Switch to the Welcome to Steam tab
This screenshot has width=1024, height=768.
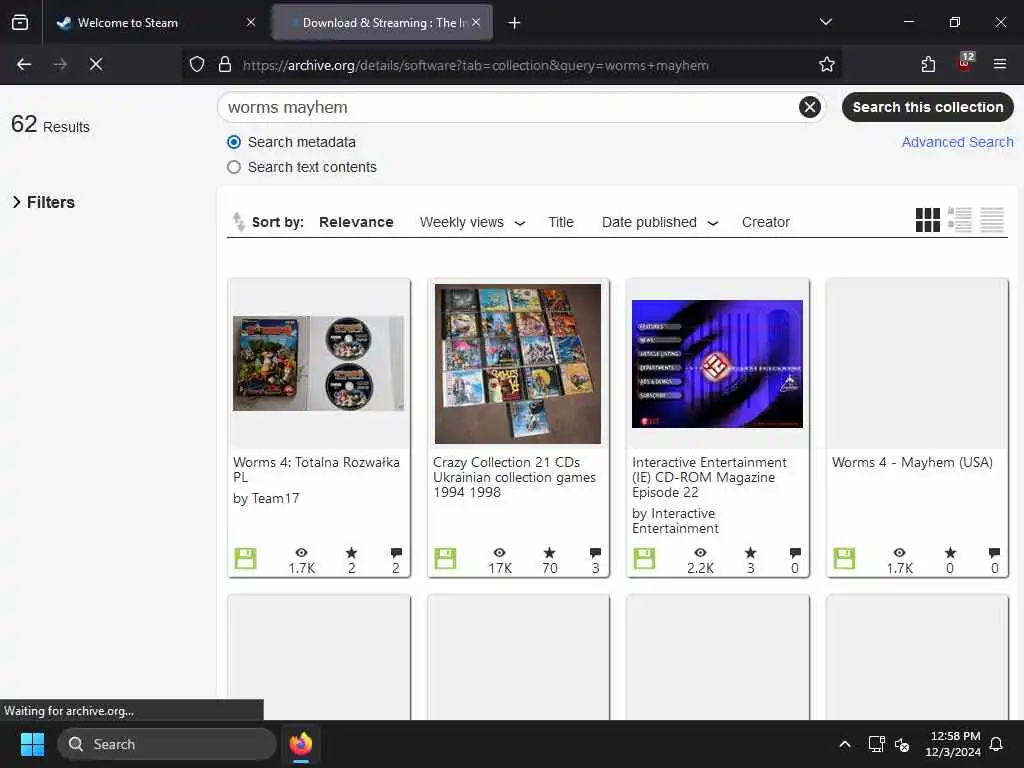pos(155,22)
